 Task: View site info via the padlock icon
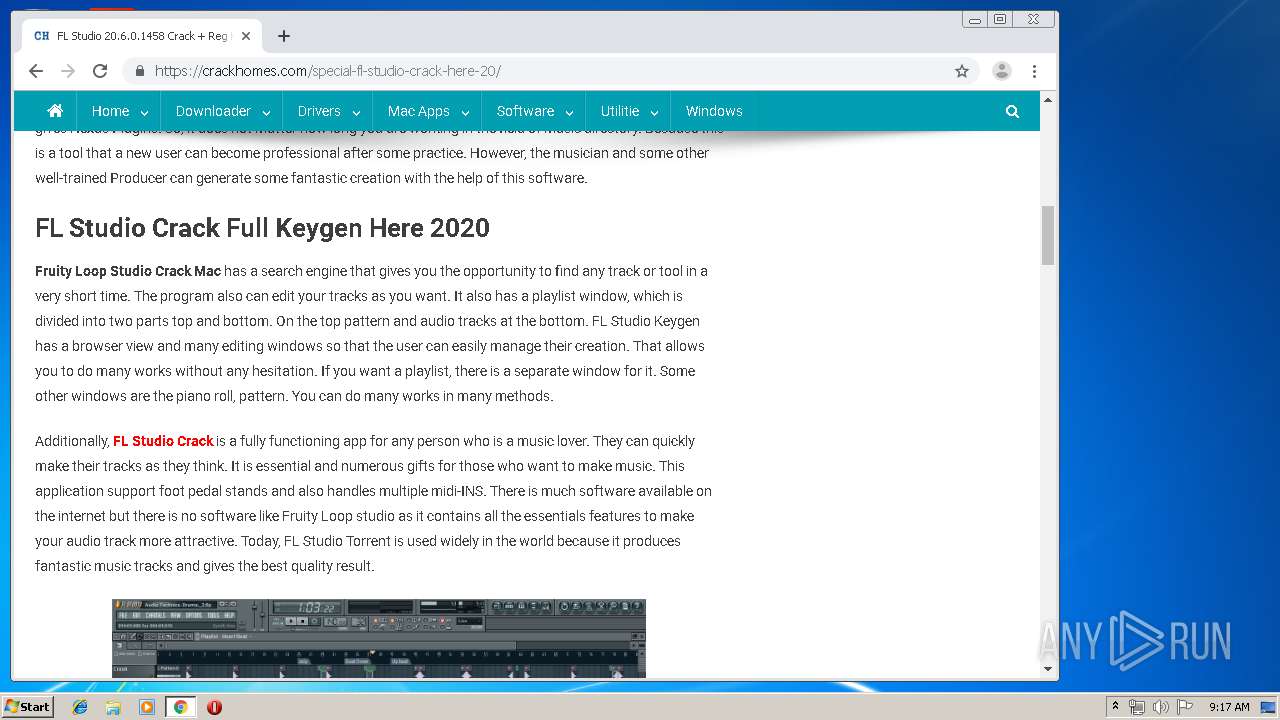pyautogui.click(x=139, y=71)
